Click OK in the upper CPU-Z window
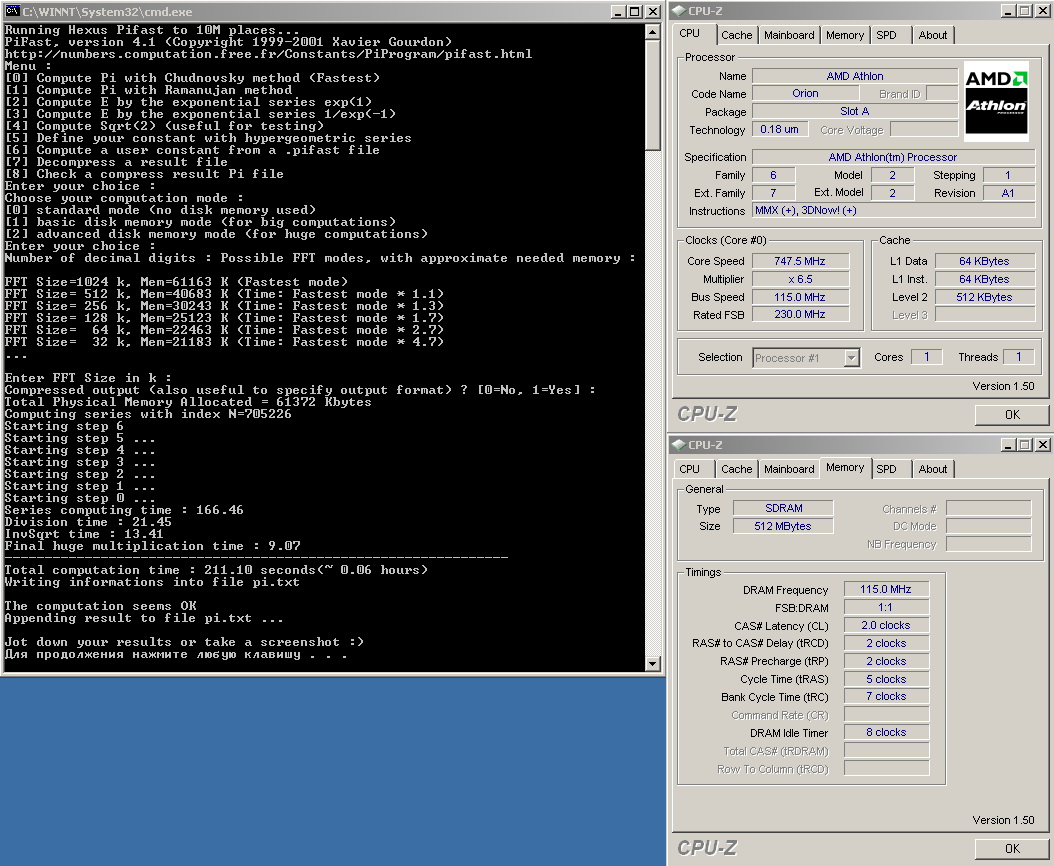 coord(1012,415)
